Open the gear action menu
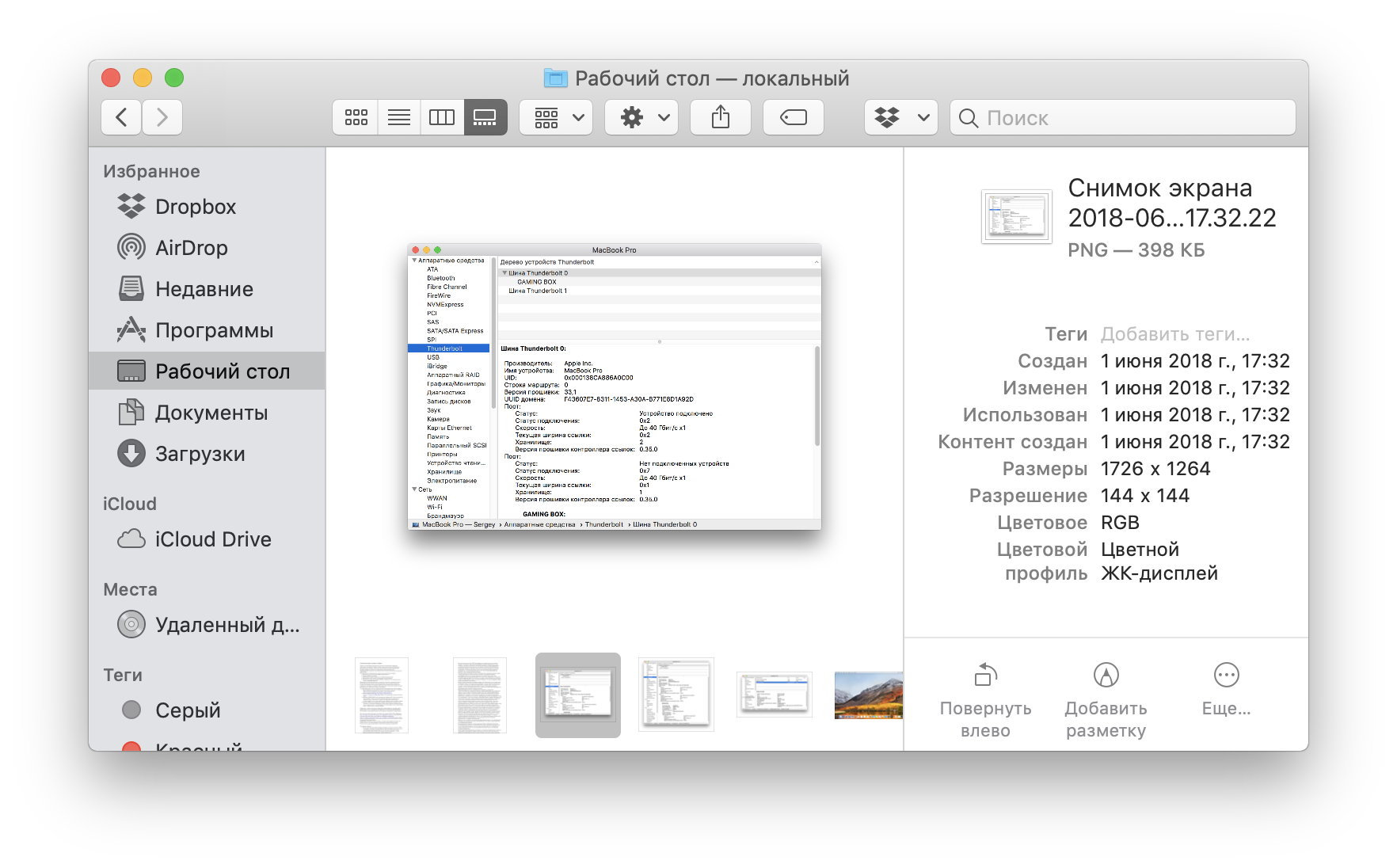 [641, 118]
